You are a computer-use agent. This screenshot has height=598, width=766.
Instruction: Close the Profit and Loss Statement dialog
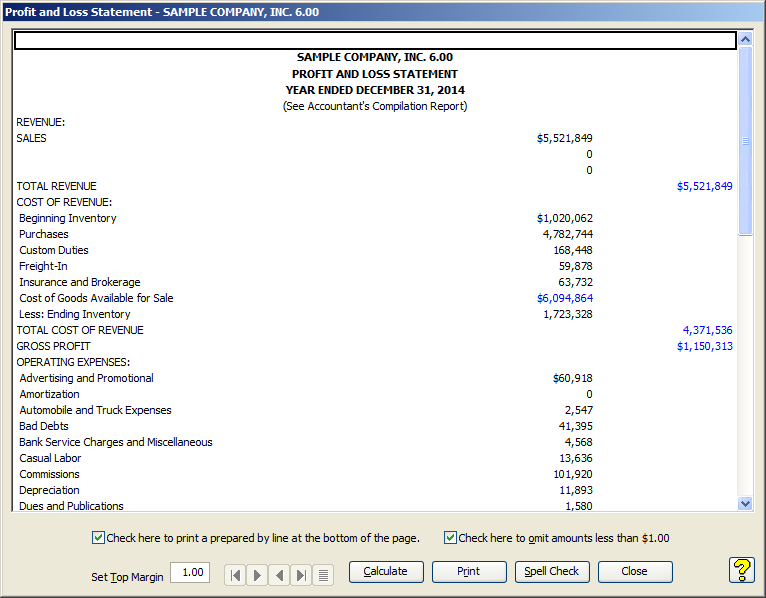(634, 572)
